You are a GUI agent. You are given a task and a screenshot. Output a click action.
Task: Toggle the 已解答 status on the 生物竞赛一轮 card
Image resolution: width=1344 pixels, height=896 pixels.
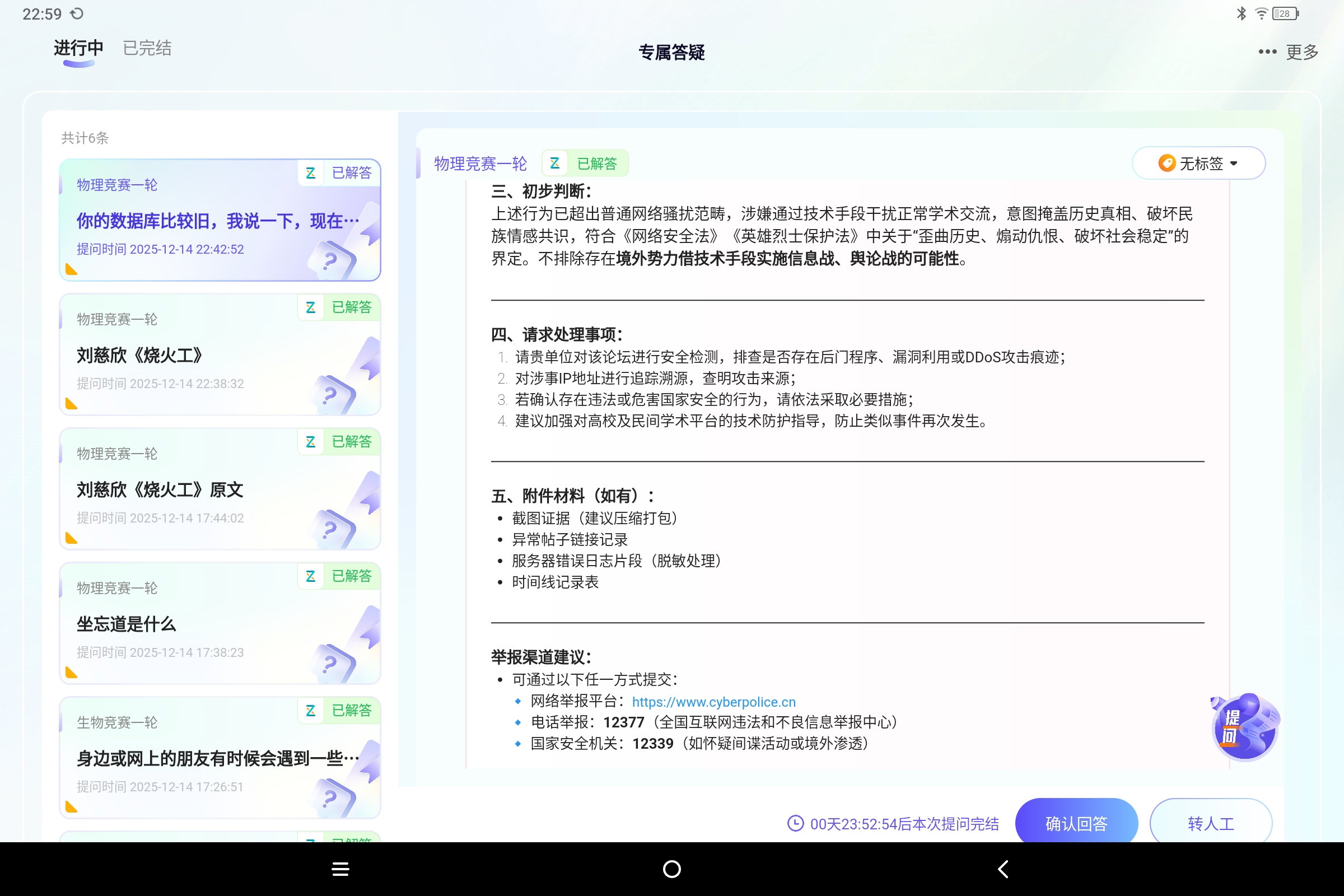[352, 710]
